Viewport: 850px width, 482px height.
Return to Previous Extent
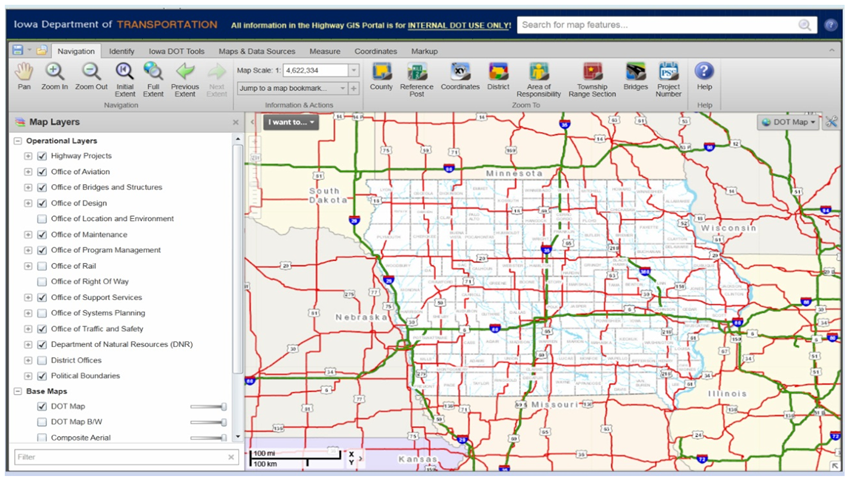pyautogui.click(x=185, y=80)
